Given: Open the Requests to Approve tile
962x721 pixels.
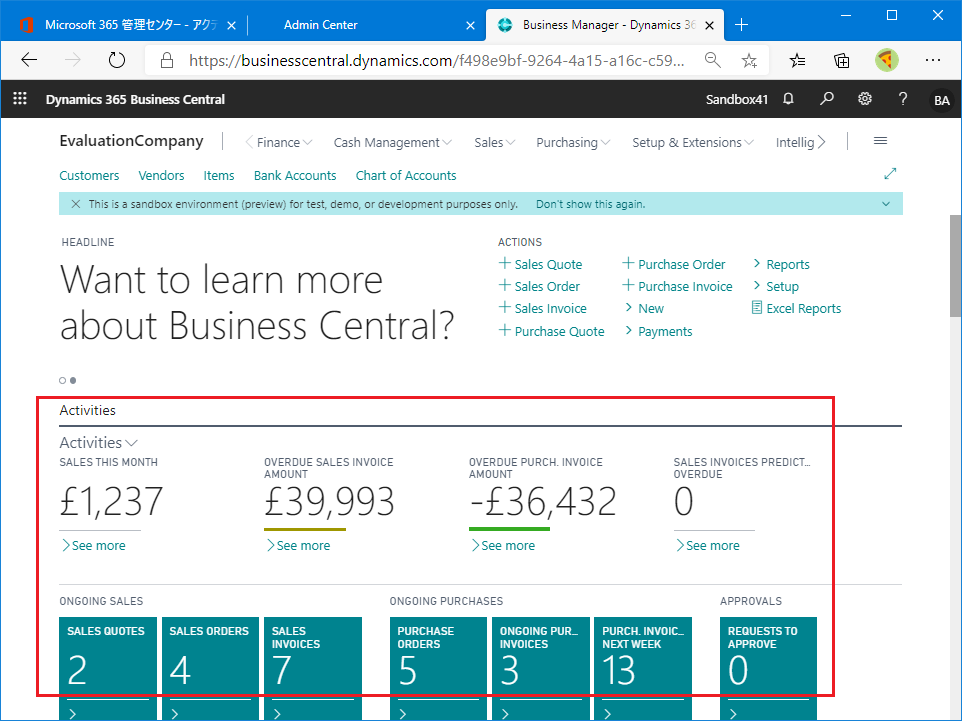Looking at the screenshot, I should (768, 668).
